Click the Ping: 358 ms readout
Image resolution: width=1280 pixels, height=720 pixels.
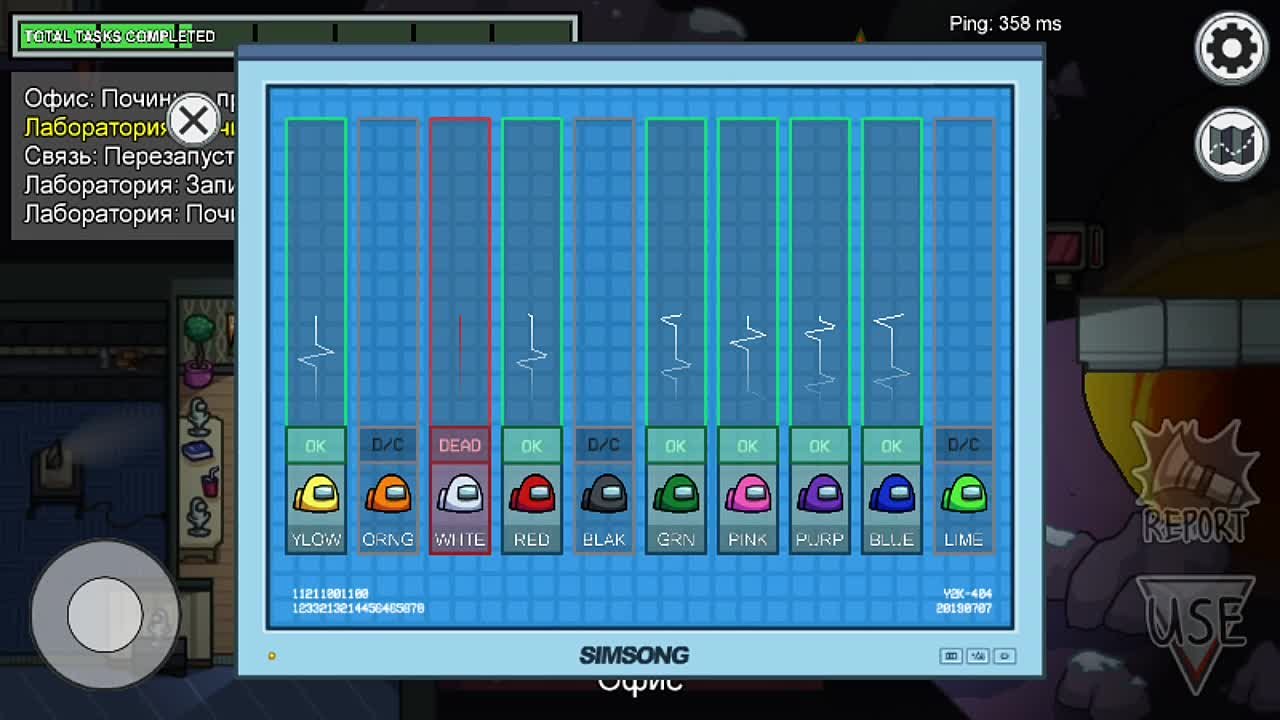[1005, 23]
